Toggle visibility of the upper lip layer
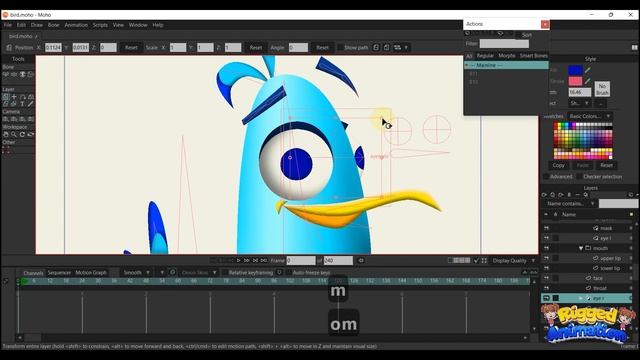Viewport: 640px width, 360px height. [x=546, y=258]
